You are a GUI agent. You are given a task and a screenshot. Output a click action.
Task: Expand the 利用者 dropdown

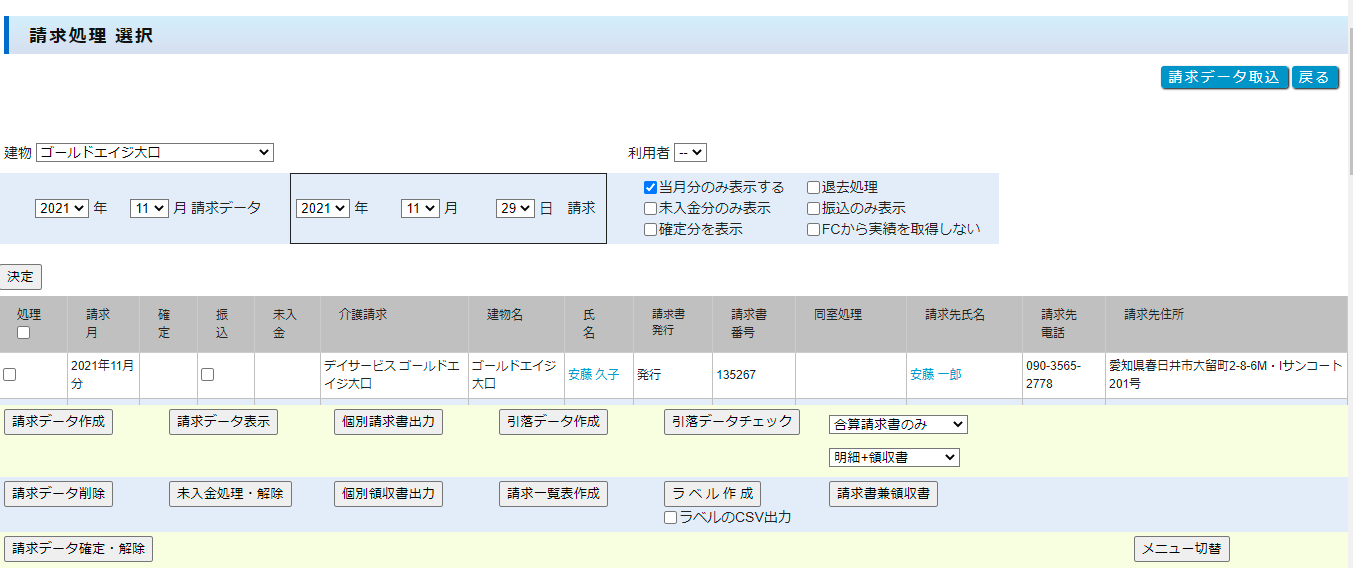[690, 153]
